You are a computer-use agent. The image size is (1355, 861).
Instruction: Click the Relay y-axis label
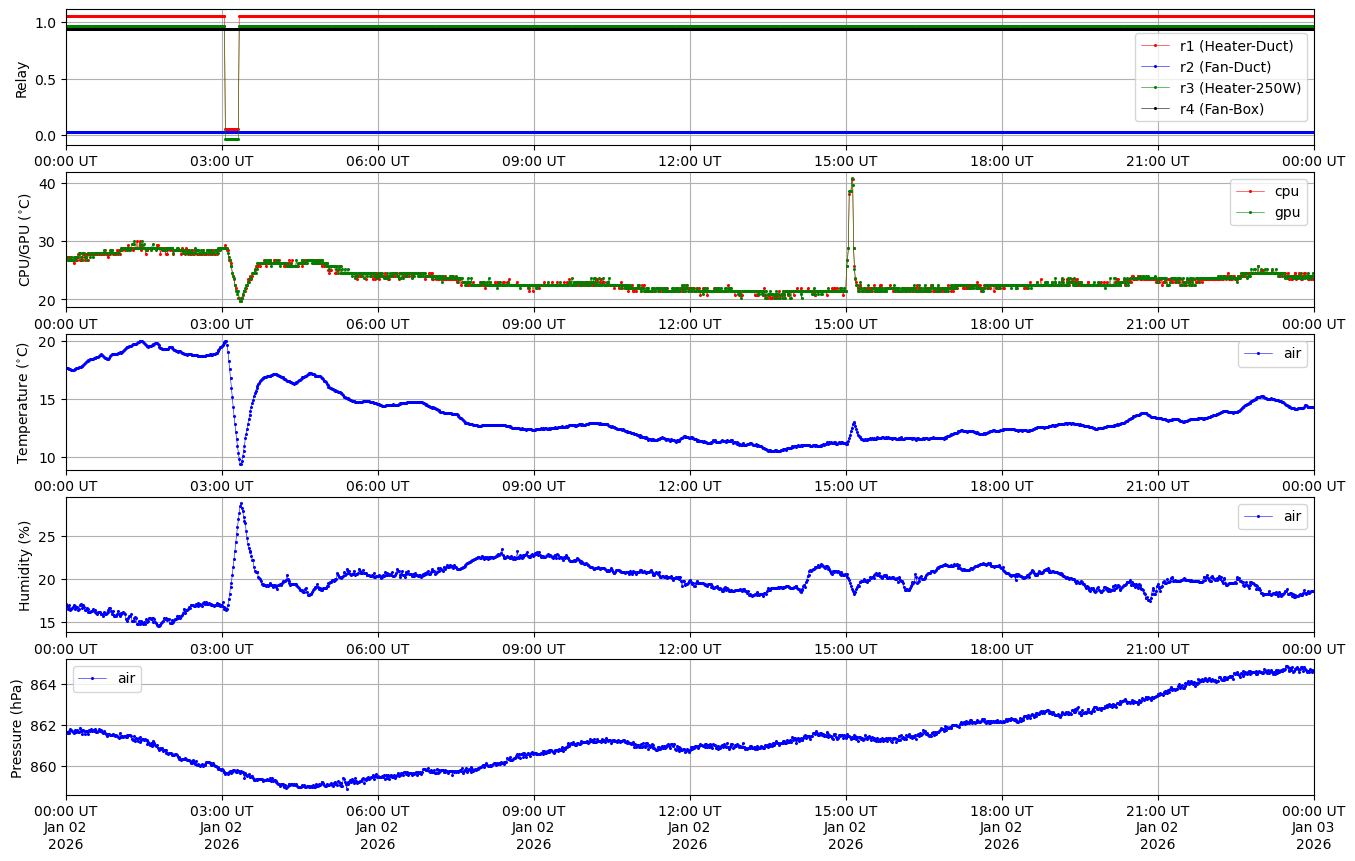click(x=22, y=78)
